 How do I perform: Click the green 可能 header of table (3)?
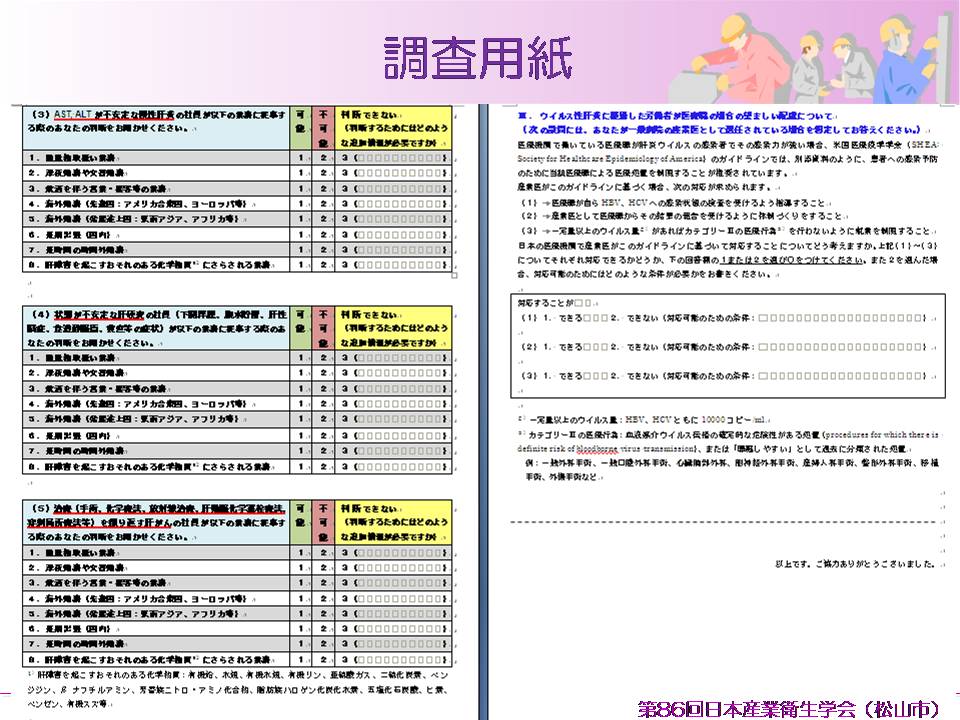298,124
